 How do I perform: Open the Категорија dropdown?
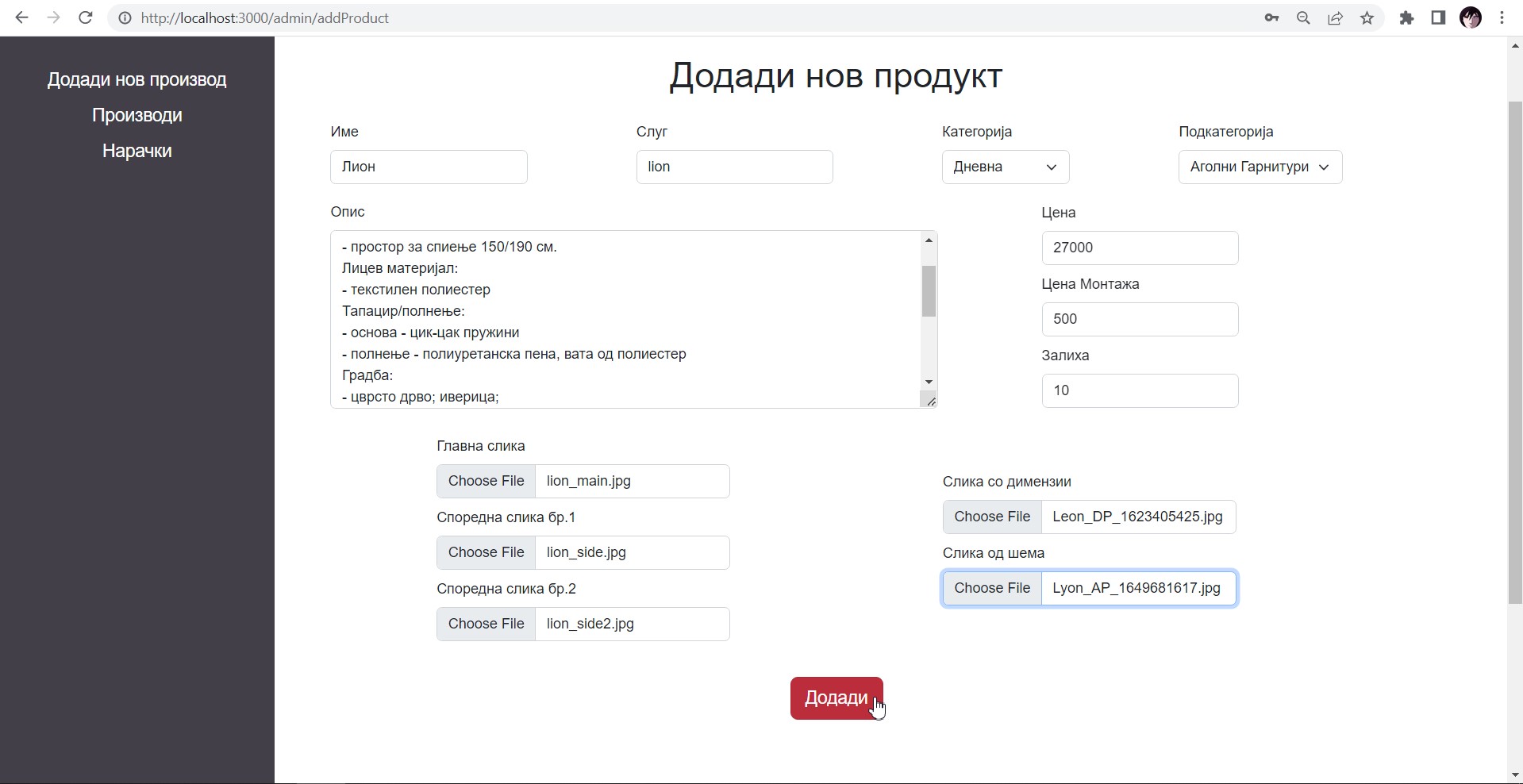pos(1005,167)
